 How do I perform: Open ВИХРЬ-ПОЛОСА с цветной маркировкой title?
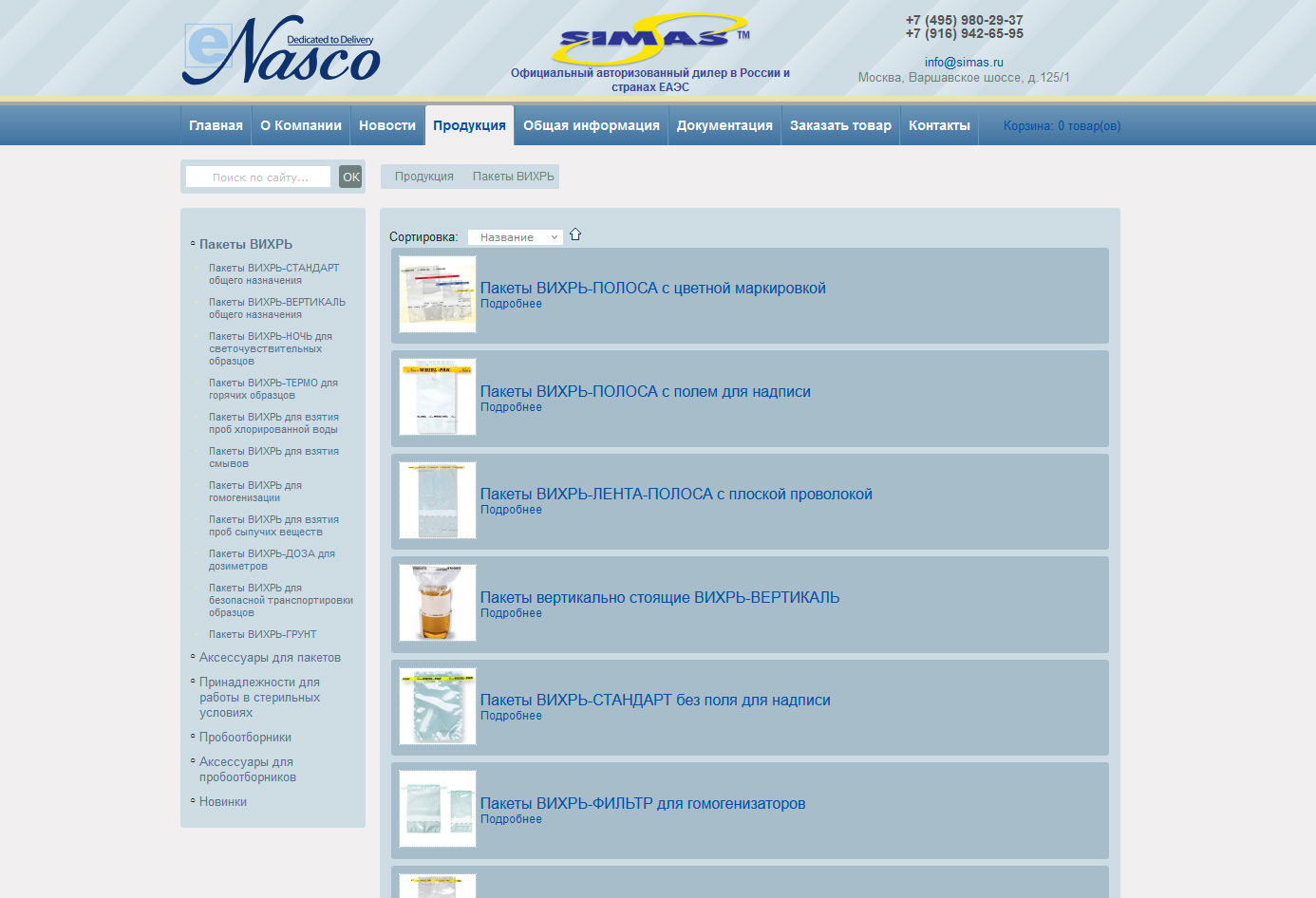(x=653, y=288)
